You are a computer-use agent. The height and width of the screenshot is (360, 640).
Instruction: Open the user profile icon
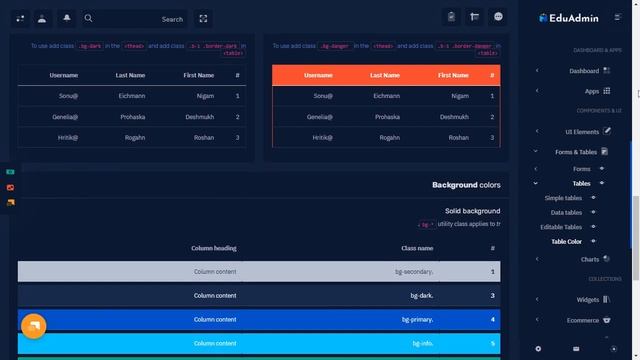pos(42,19)
